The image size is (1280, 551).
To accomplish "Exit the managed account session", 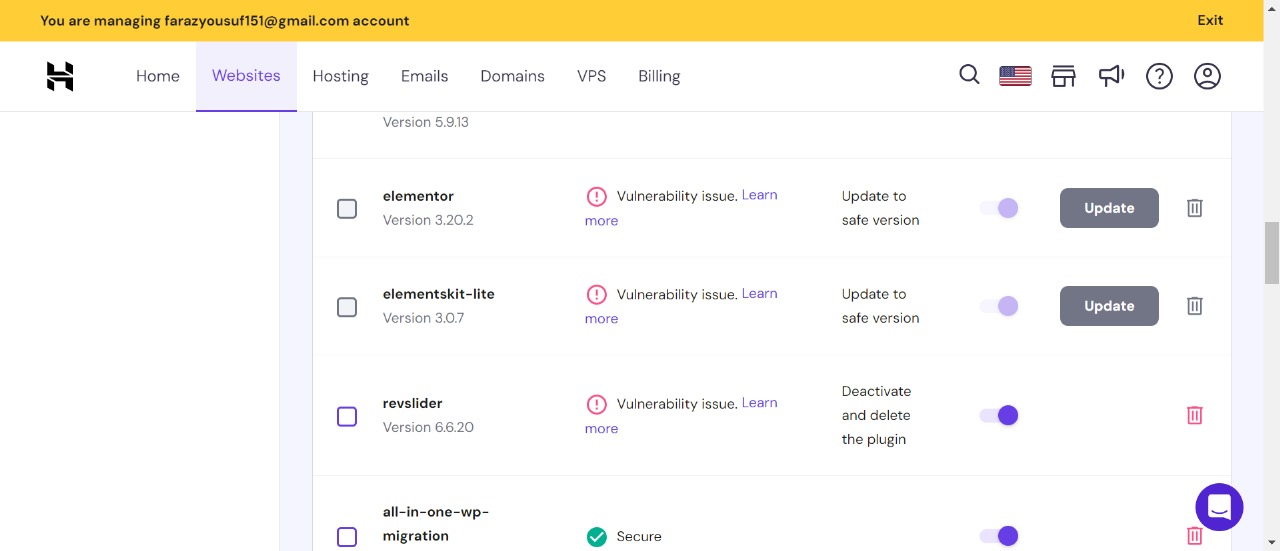I will pos(1210,20).
